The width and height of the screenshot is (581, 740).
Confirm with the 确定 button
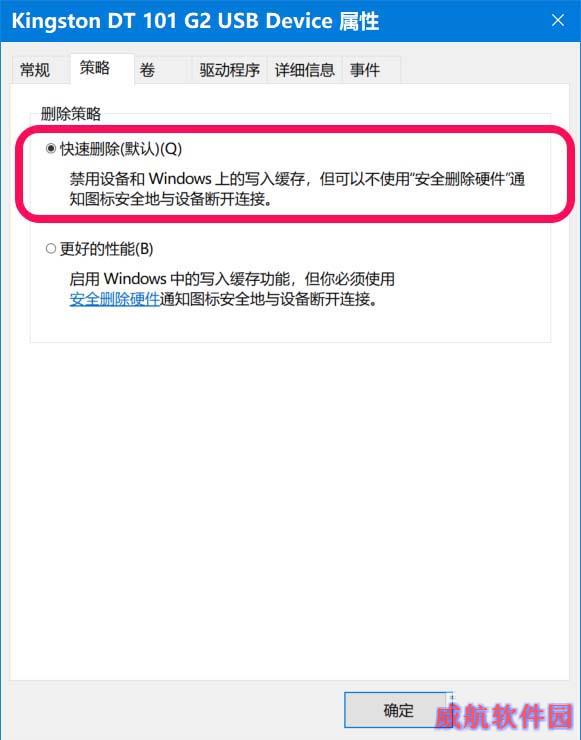(398, 710)
